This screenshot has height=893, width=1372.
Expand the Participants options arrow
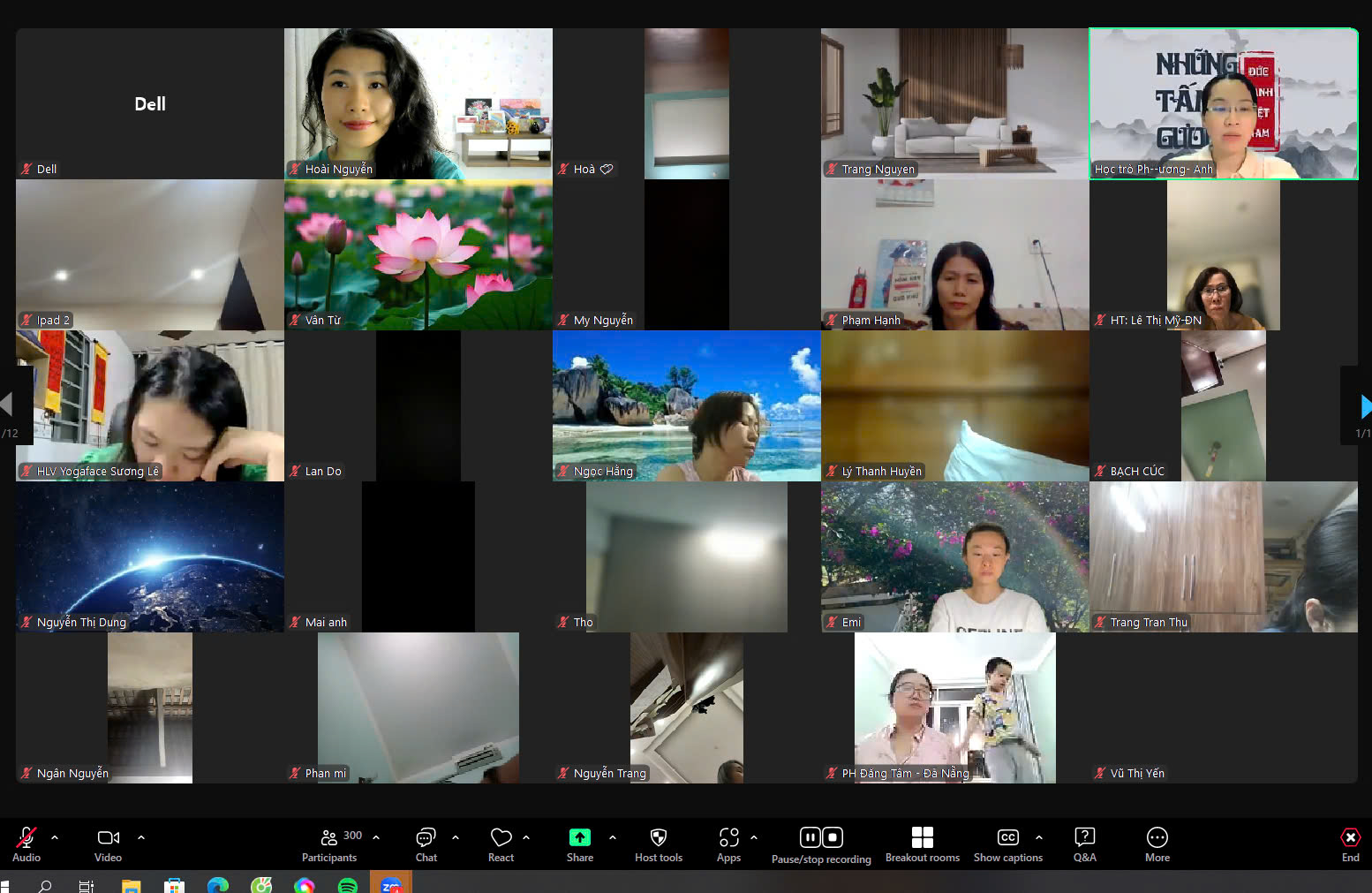click(376, 836)
